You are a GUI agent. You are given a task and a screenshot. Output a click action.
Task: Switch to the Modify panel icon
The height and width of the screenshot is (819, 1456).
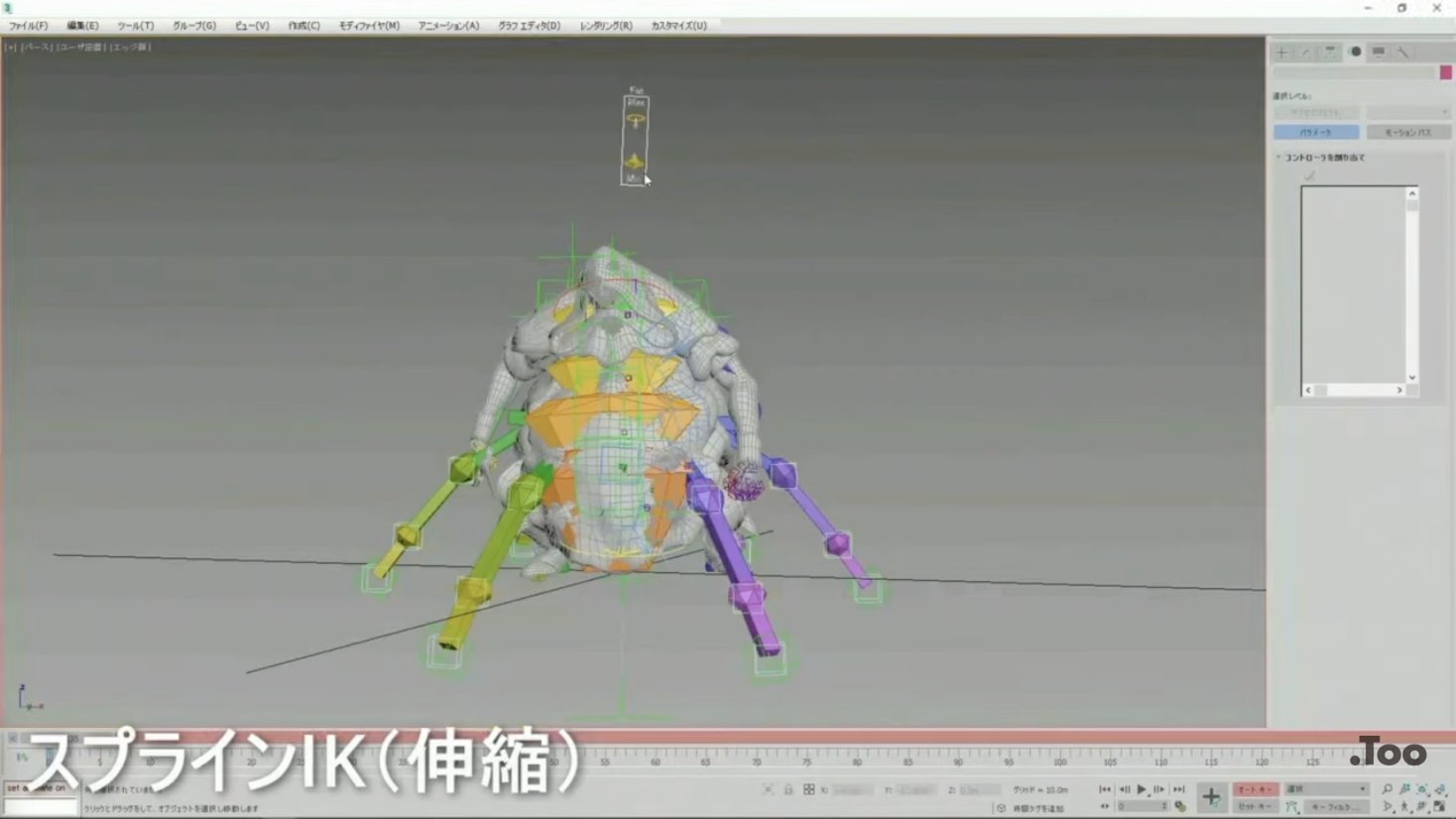[1306, 52]
